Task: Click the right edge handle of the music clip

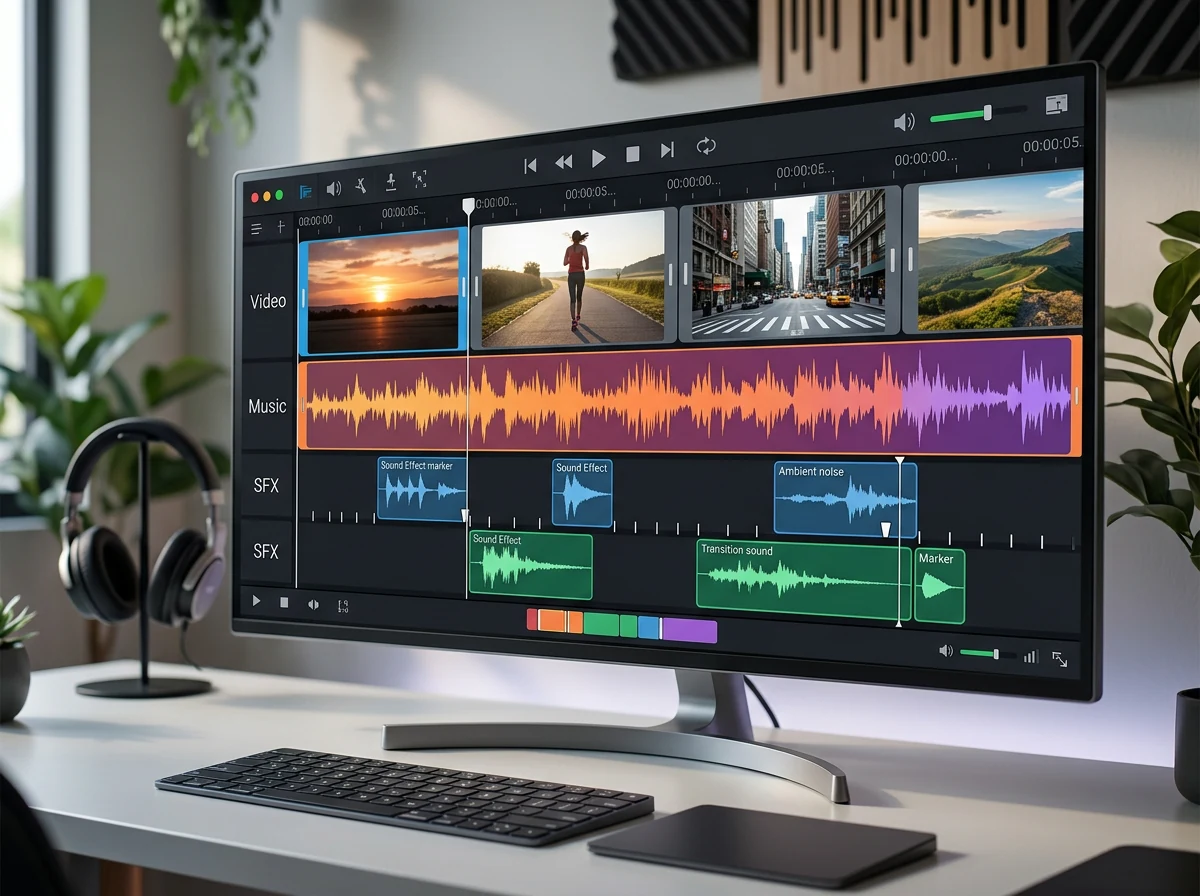Action: click(1077, 396)
